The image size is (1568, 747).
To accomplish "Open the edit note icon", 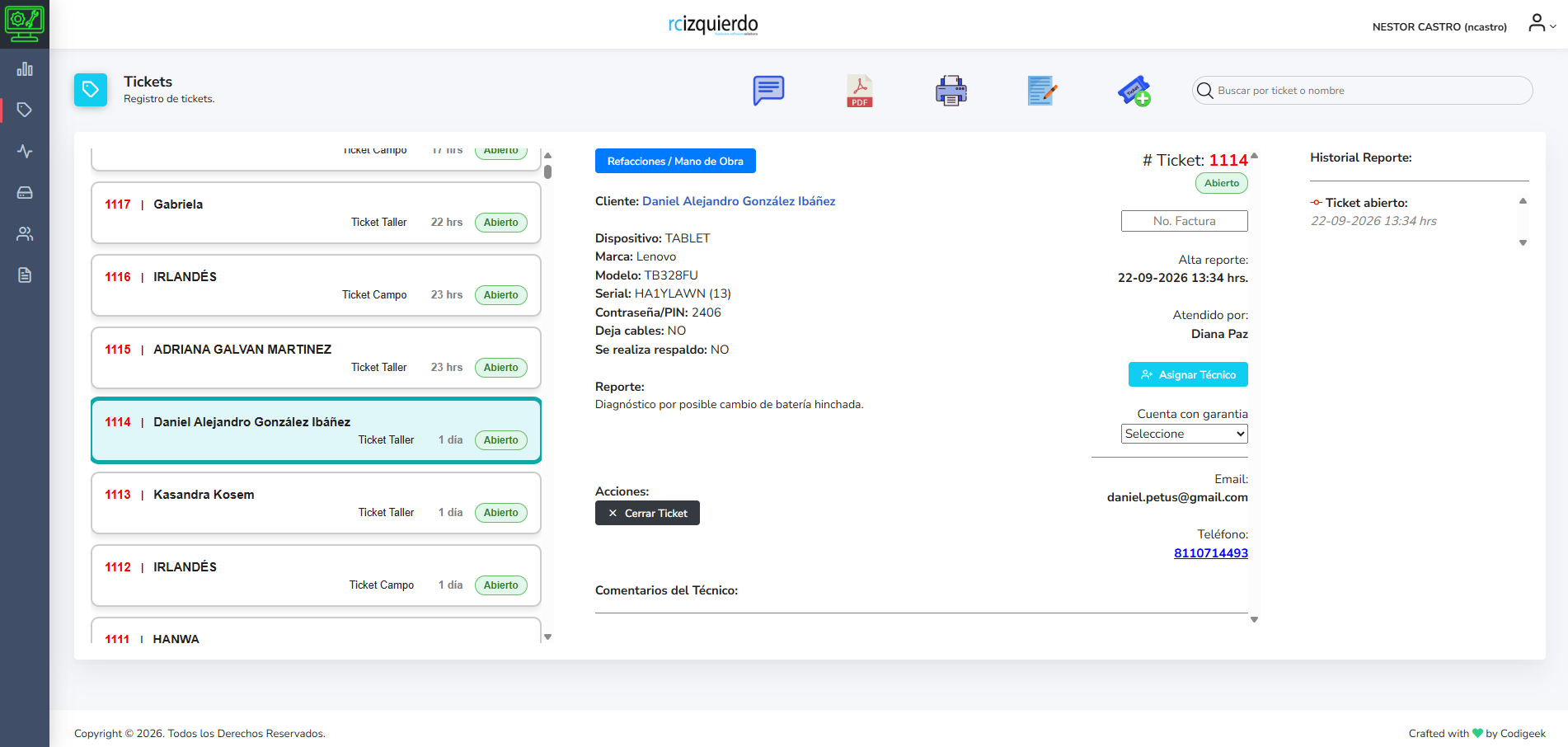I will click(x=1043, y=91).
